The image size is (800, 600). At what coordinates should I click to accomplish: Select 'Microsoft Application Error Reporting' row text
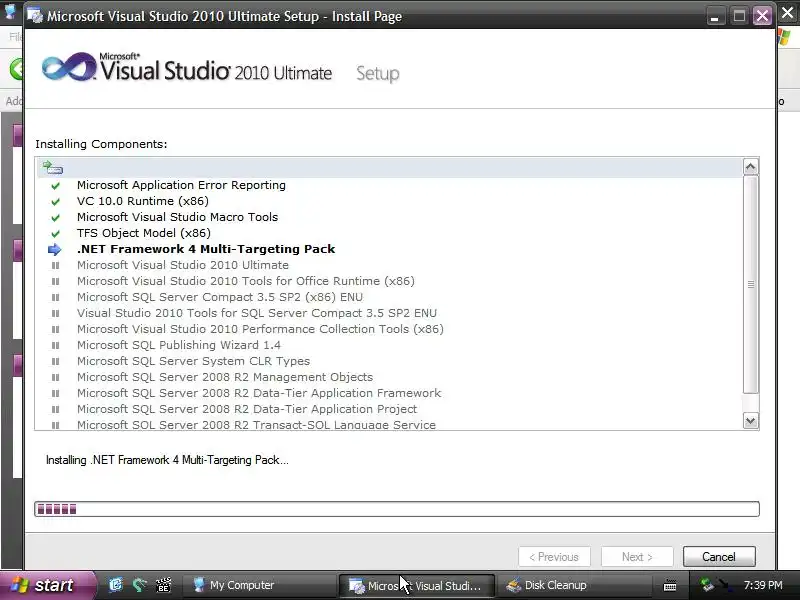coord(181,185)
